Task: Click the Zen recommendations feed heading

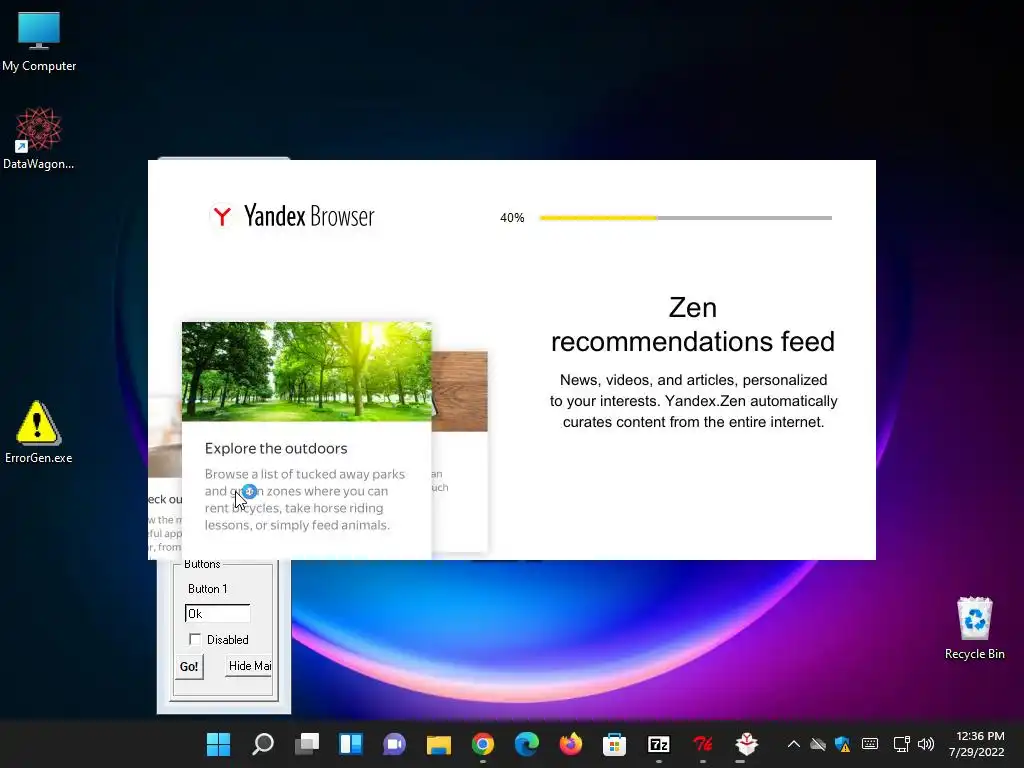Action: click(693, 325)
